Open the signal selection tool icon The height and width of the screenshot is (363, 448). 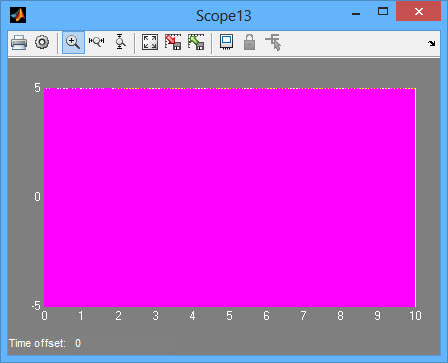pyautogui.click(x=273, y=43)
